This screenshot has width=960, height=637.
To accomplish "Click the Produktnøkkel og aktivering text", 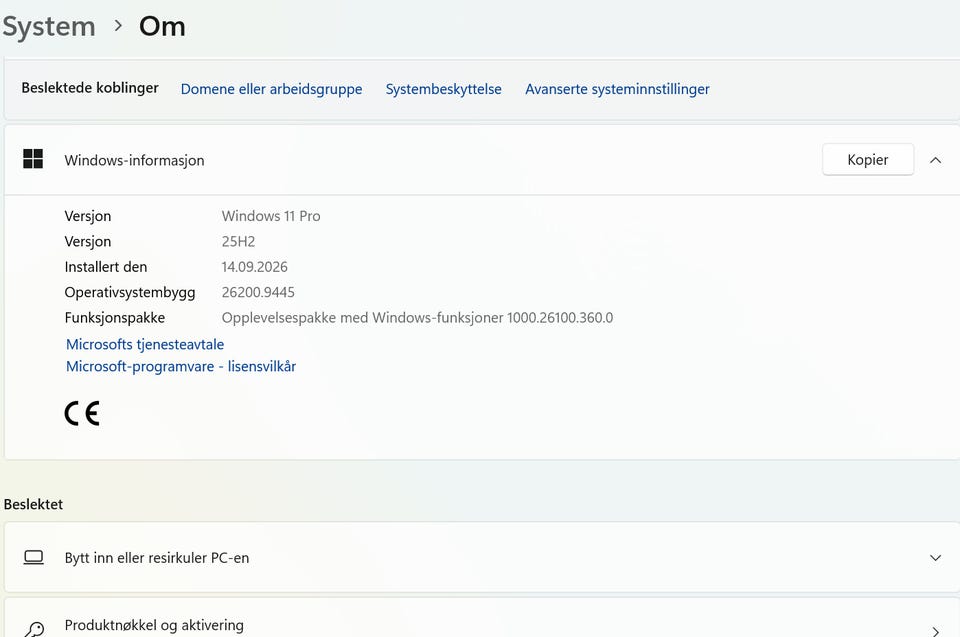I will pos(154,625).
